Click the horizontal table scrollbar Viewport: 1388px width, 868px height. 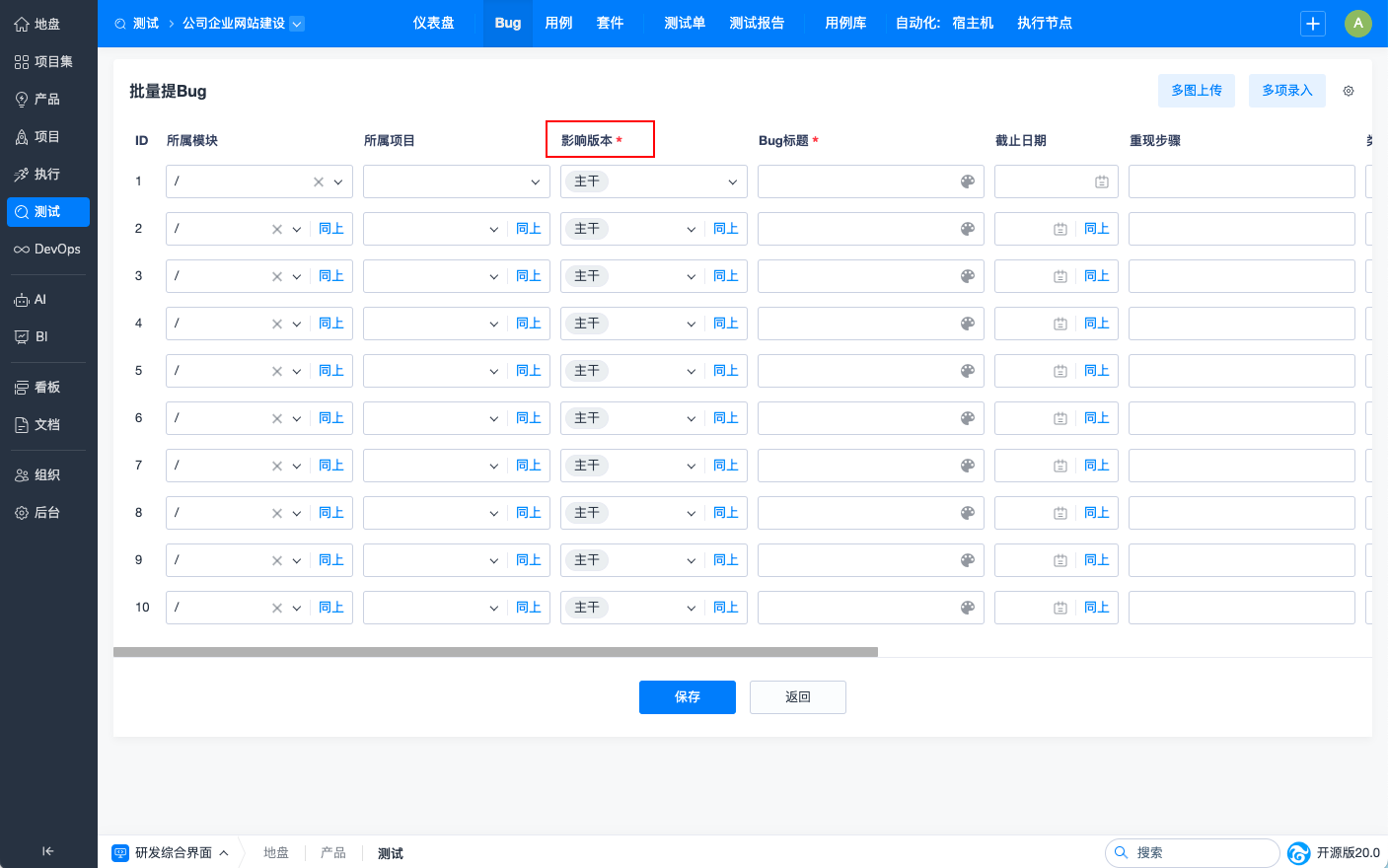pyautogui.click(x=495, y=652)
